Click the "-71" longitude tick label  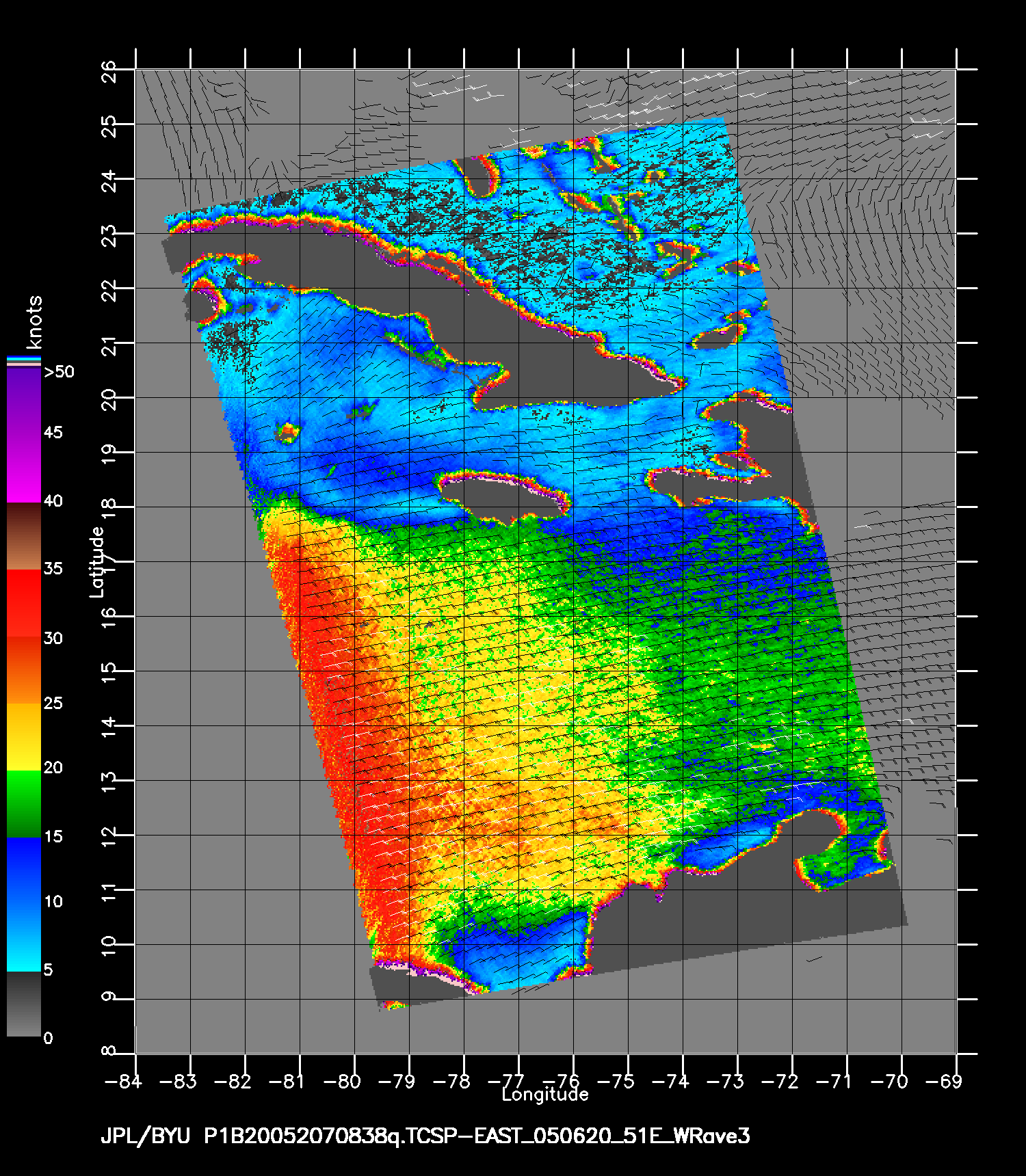[834, 1081]
